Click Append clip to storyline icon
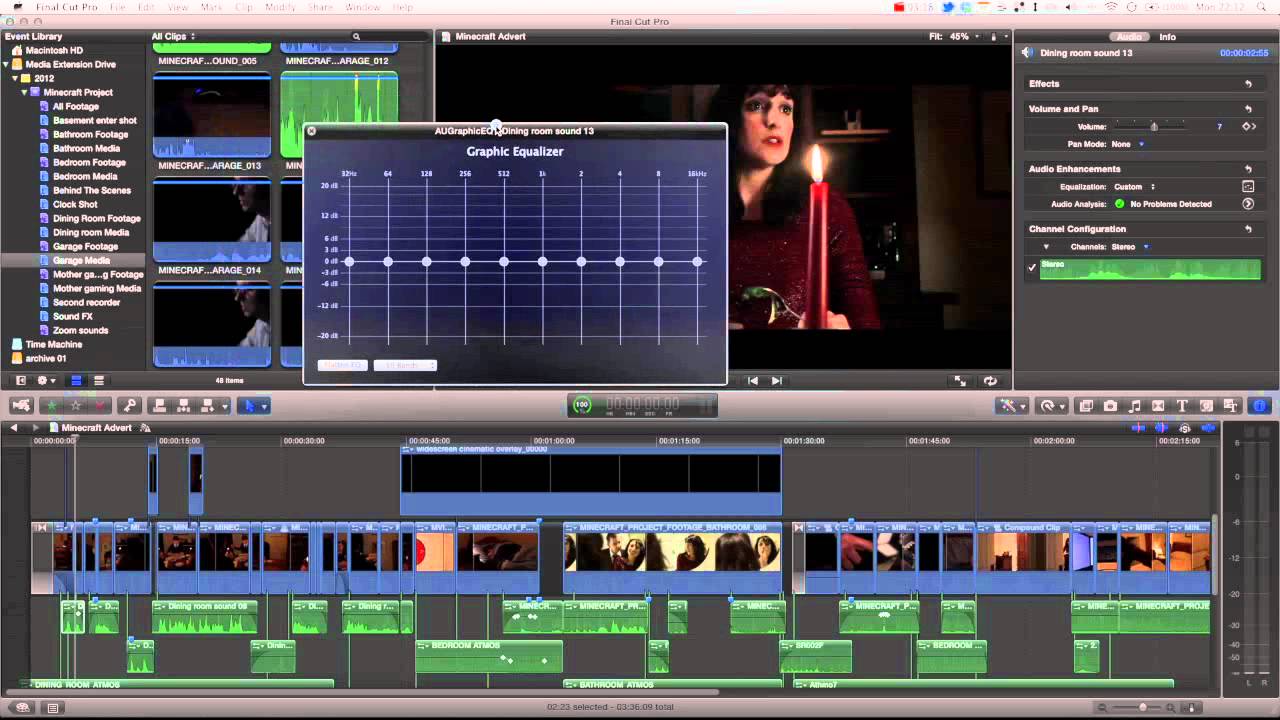 pos(208,405)
